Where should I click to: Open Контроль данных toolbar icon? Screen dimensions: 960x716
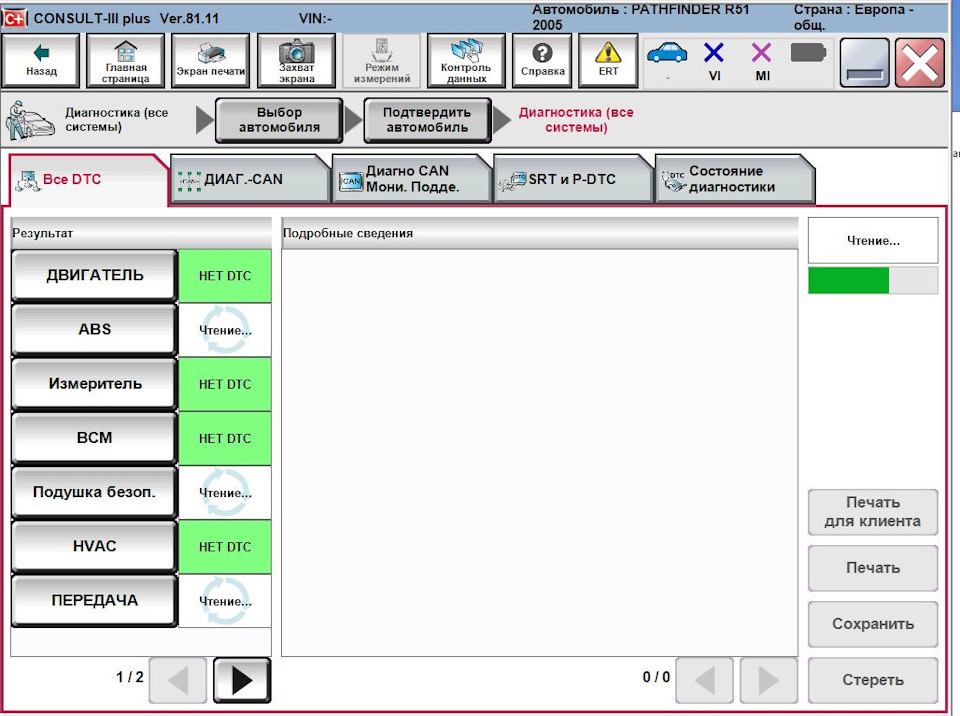click(x=466, y=51)
